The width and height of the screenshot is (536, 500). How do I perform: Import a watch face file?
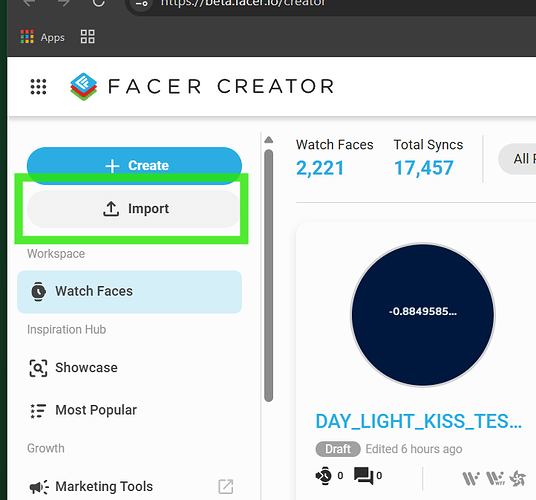click(x=134, y=209)
